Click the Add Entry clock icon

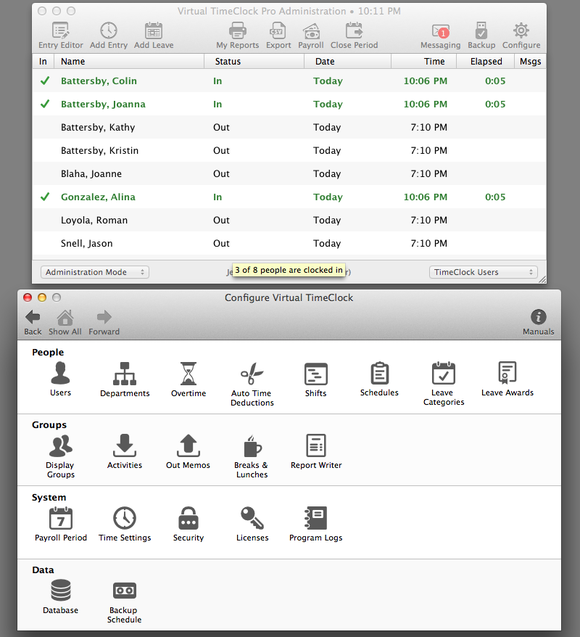108,31
